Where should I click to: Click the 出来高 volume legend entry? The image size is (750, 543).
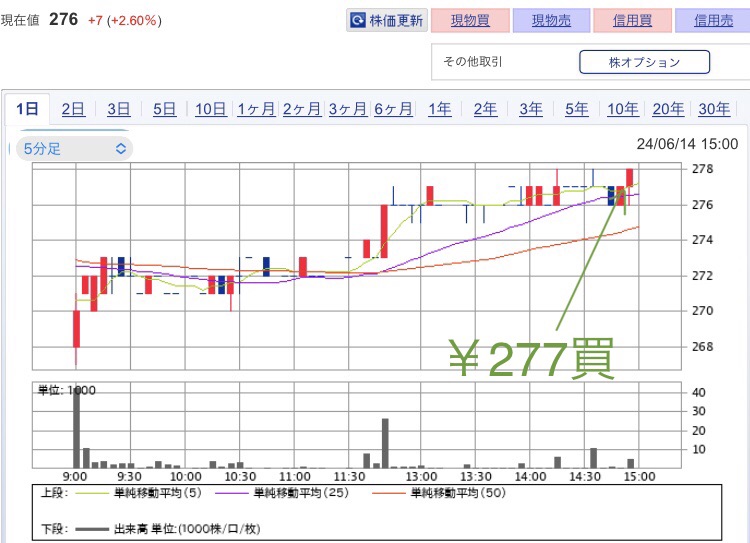(x=187, y=529)
